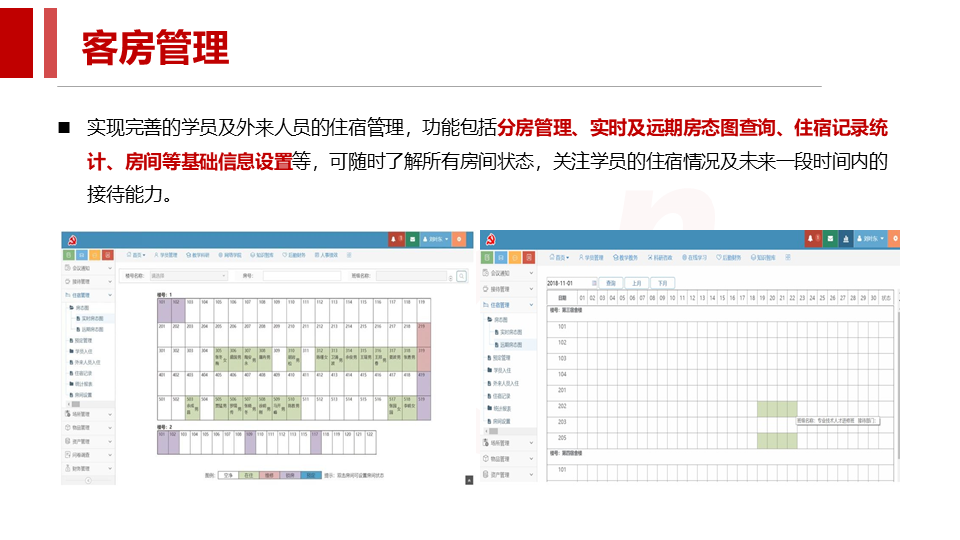Click in the 房号 input field
Viewport: 960px width, 540px height.
300,275
